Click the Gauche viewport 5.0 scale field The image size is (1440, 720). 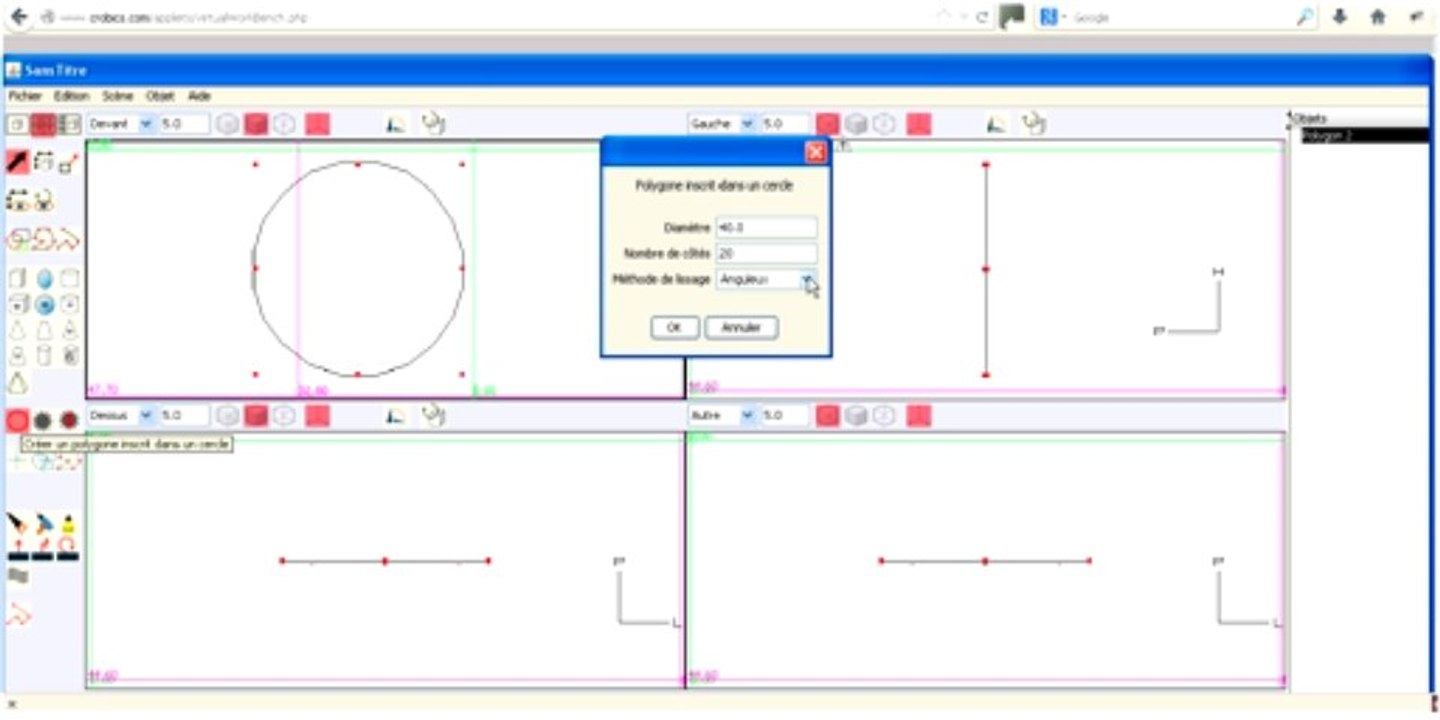click(x=784, y=124)
